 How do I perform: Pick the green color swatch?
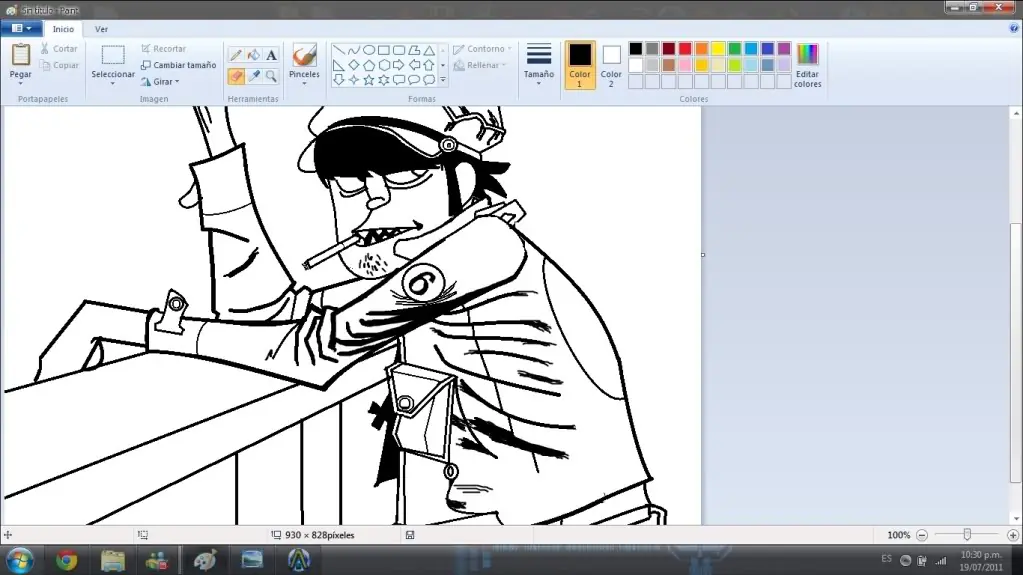click(735, 49)
